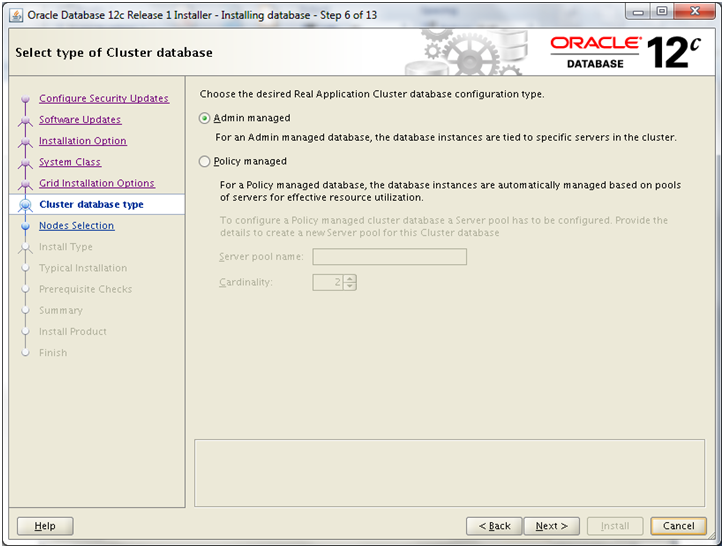Open the Installation Option step link
The width and height of the screenshot is (724, 548).
click(83, 141)
